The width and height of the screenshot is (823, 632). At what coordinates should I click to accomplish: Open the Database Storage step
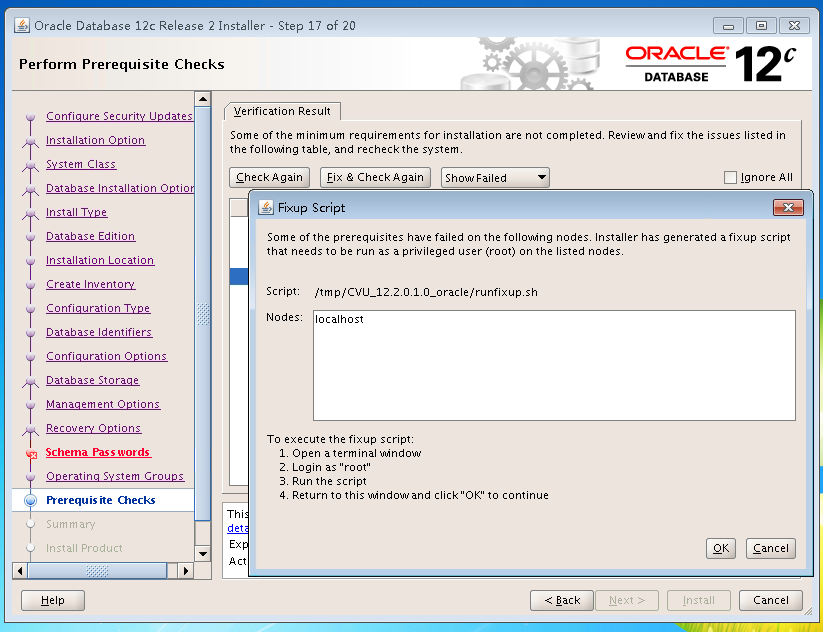92,380
